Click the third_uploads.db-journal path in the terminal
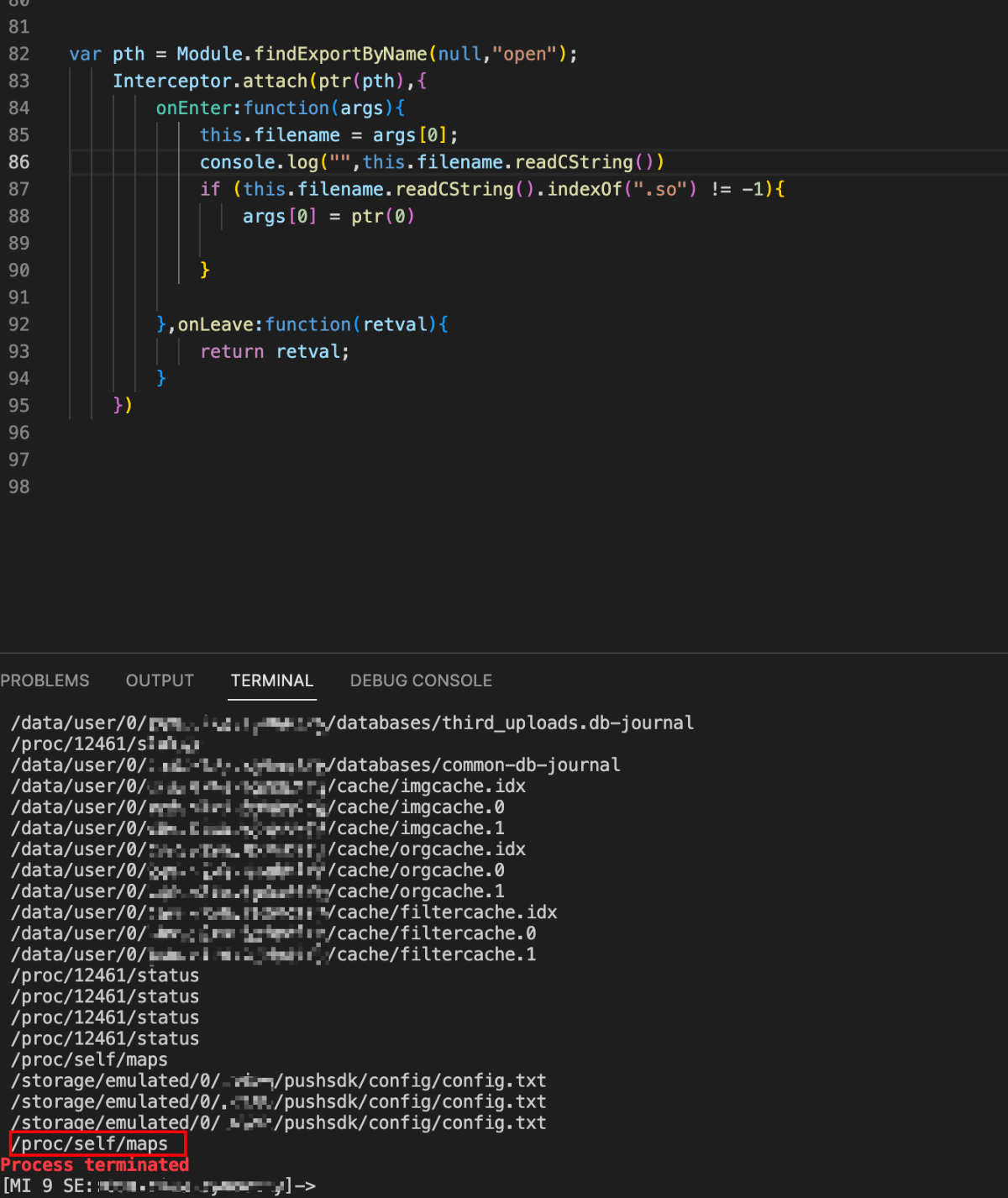This screenshot has width=1008, height=1198. point(514,723)
